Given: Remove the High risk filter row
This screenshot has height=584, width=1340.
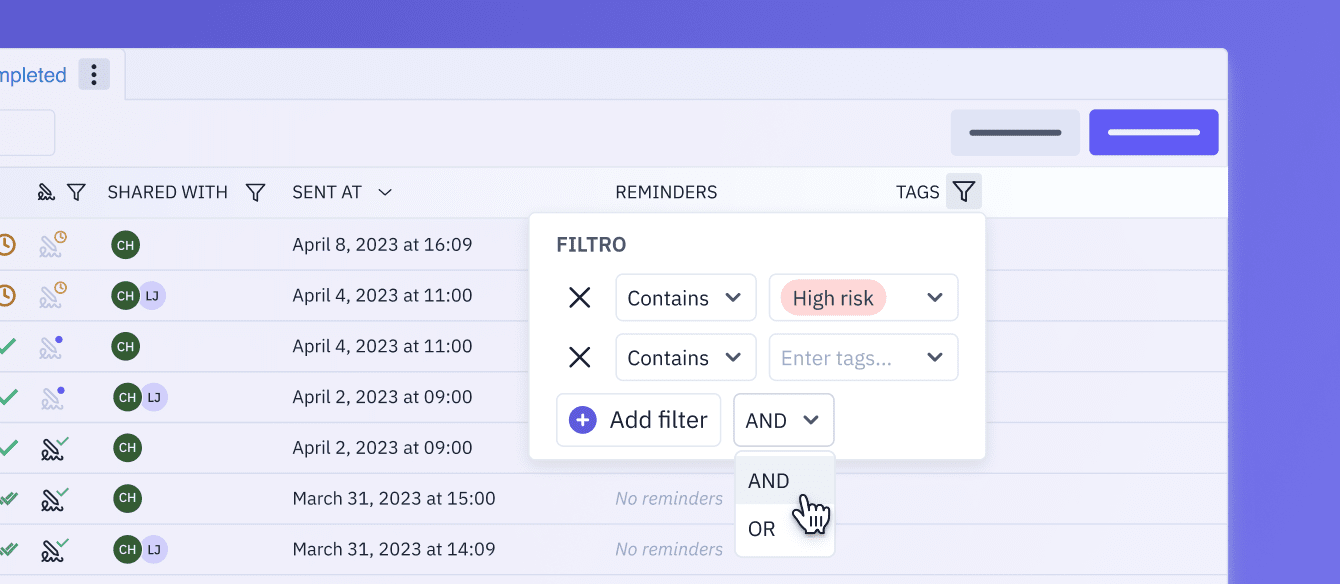Looking at the screenshot, I should [579, 298].
